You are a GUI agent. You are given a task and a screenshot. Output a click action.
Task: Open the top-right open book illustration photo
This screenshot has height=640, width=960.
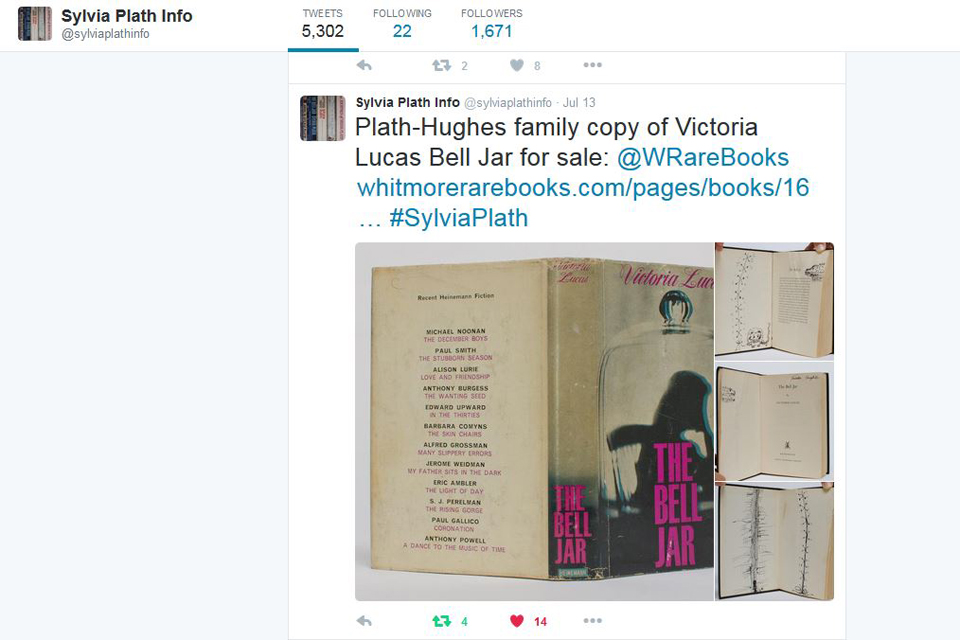774,299
